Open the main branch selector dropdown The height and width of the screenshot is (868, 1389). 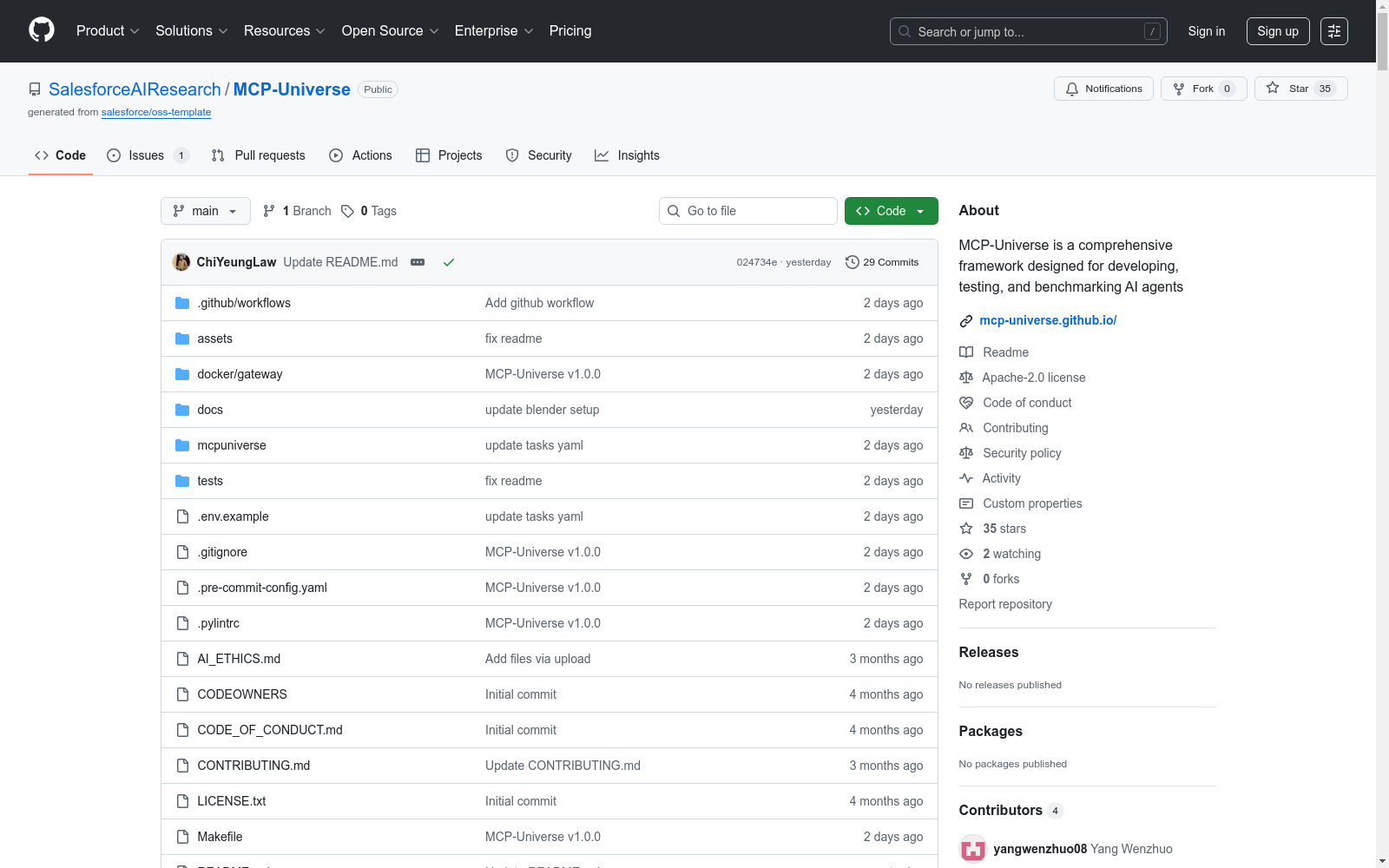click(x=206, y=211)
